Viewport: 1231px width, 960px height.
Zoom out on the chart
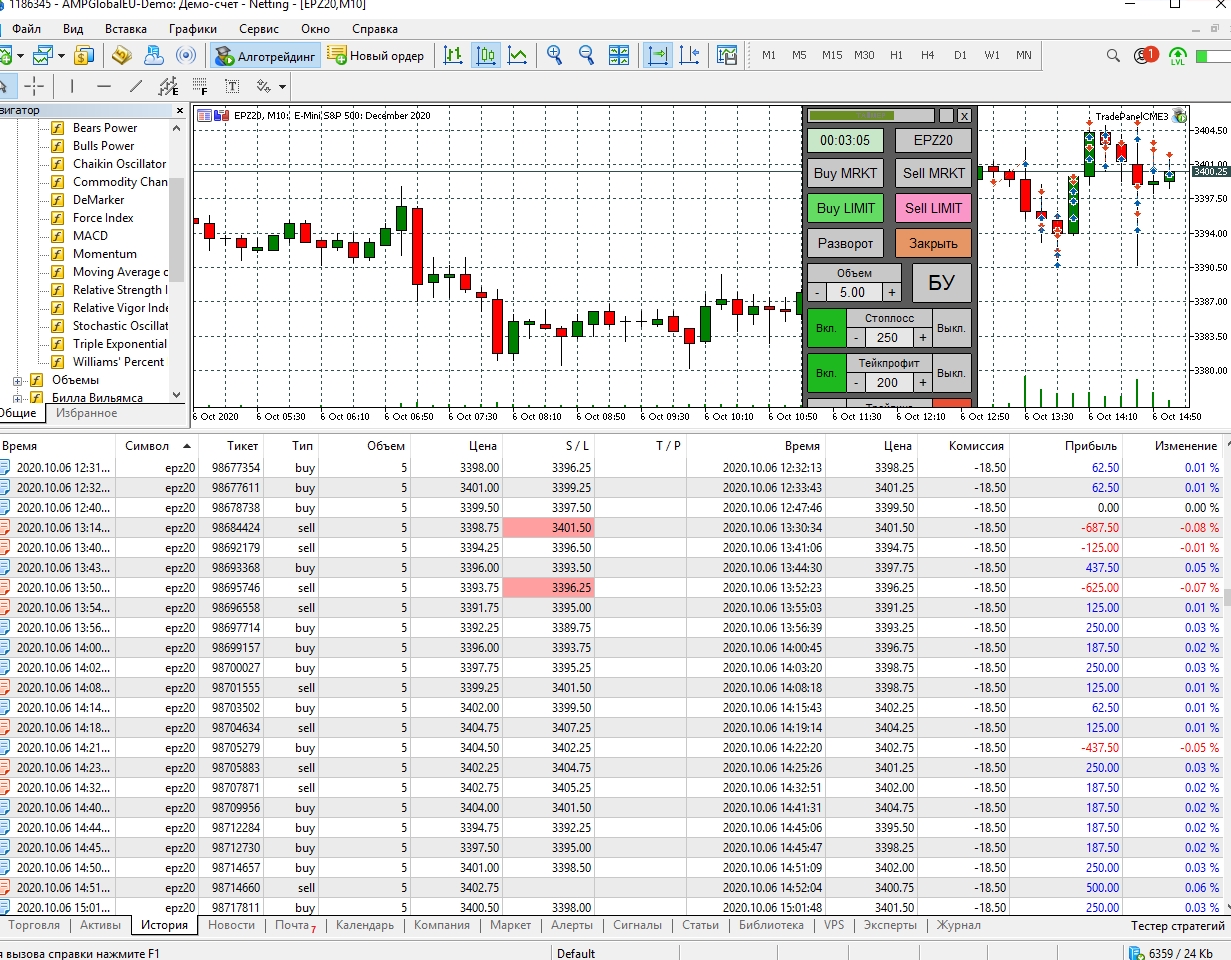coord(586,55)
